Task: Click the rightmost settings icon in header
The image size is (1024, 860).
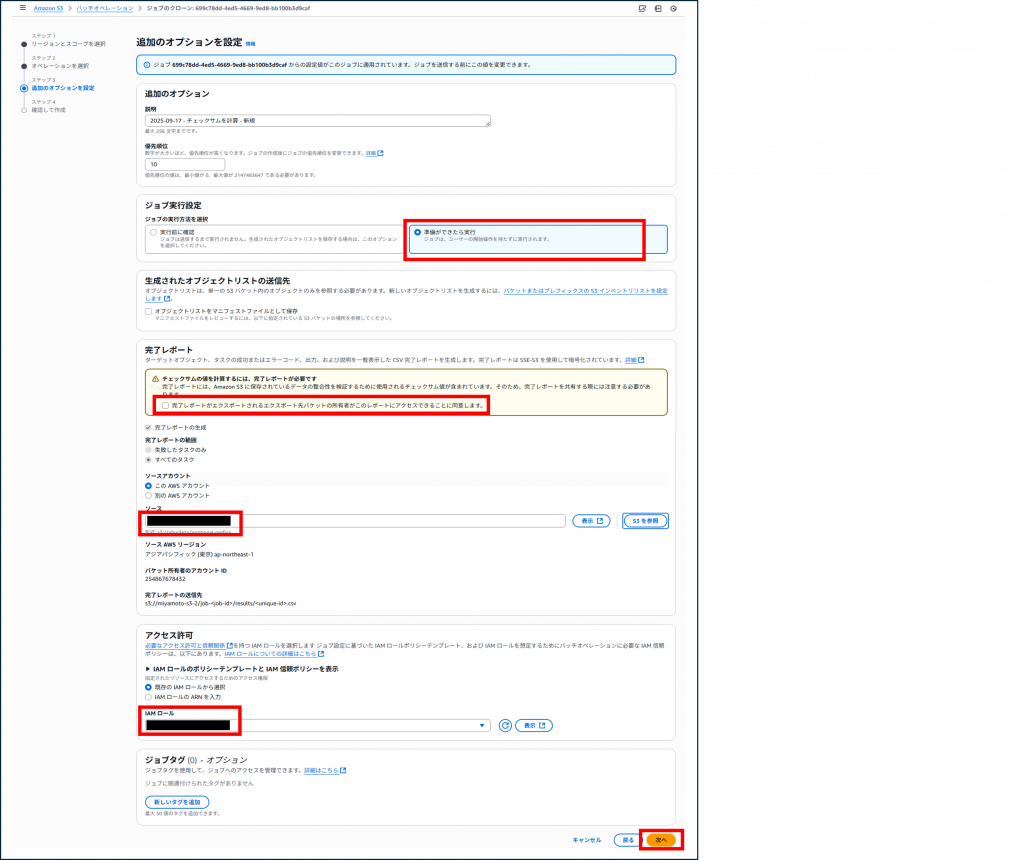Action: pyautogui.click(x=674, y=8)
